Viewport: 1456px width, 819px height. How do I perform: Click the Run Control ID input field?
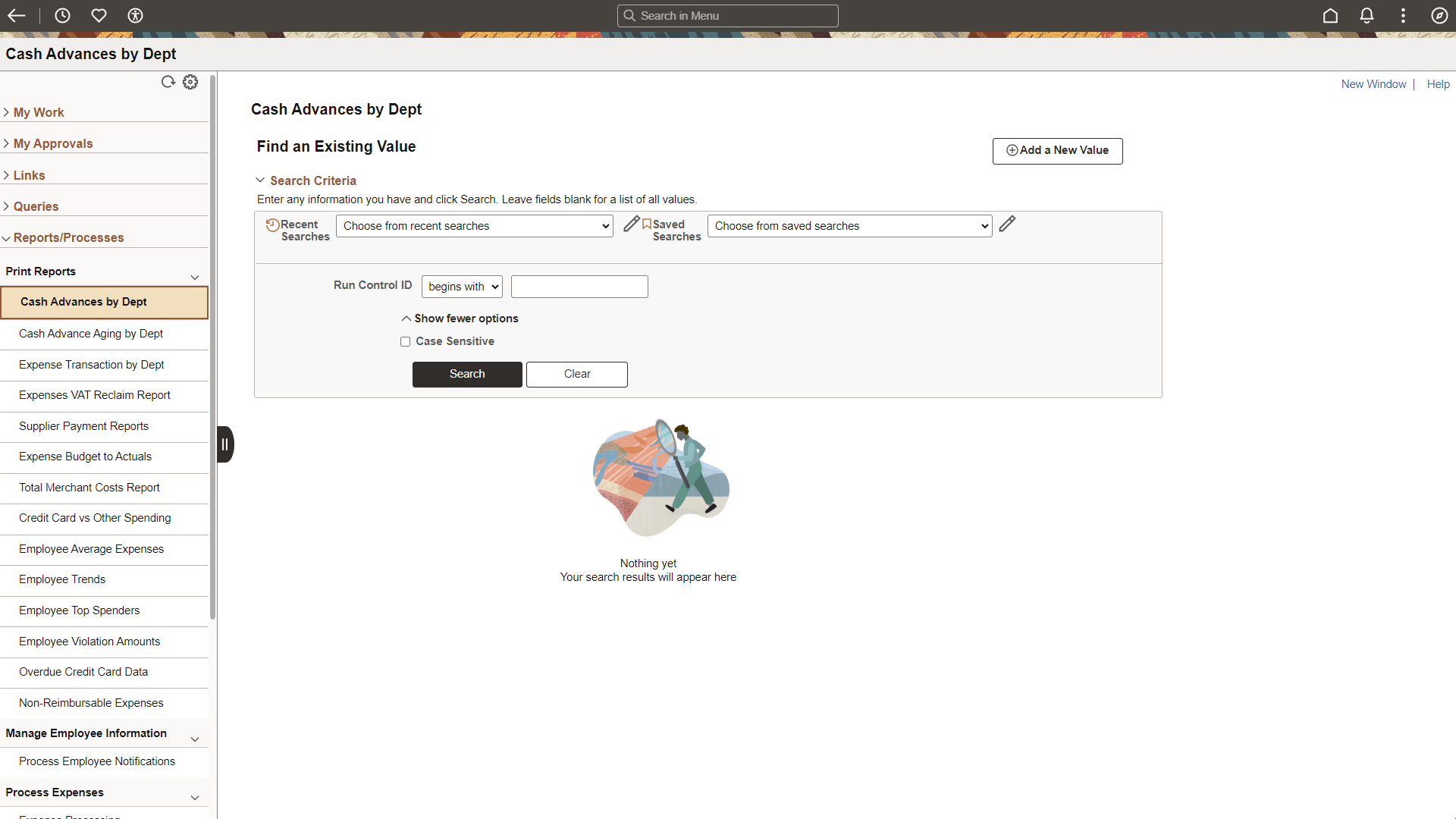tap(579, 287)
